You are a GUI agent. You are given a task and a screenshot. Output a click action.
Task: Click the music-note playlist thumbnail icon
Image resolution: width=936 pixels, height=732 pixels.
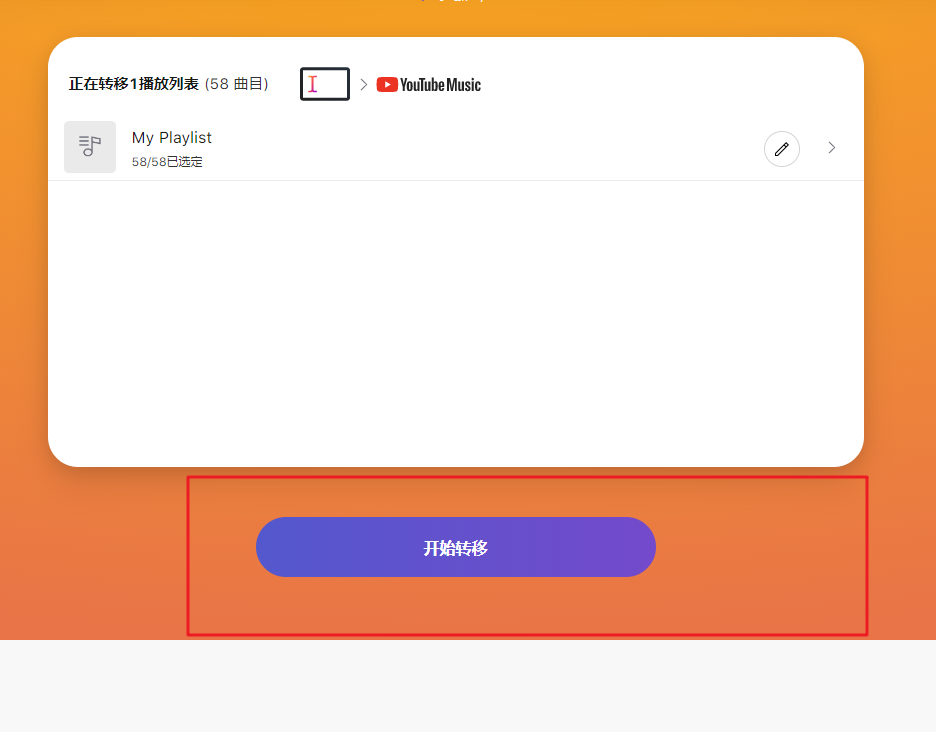point(90,147)
